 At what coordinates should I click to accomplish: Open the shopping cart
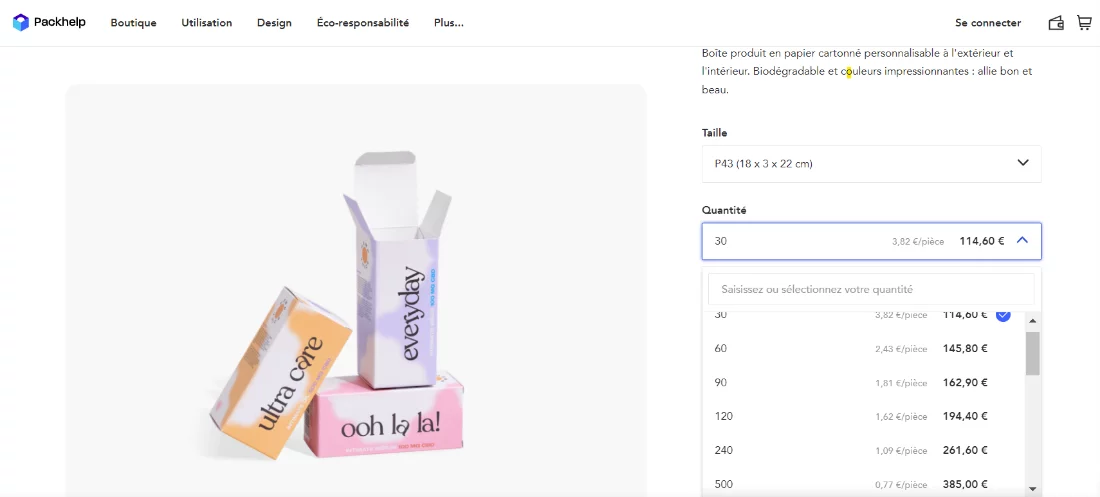point(1084,23)
